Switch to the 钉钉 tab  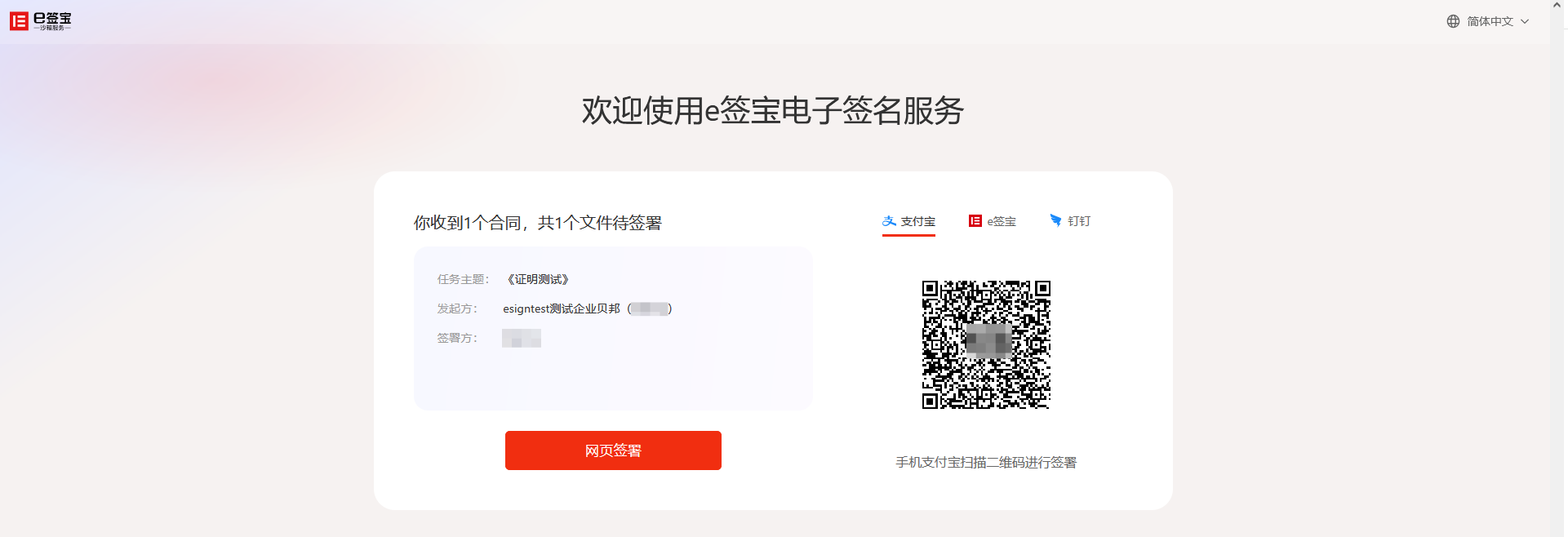coord(1069,221)
